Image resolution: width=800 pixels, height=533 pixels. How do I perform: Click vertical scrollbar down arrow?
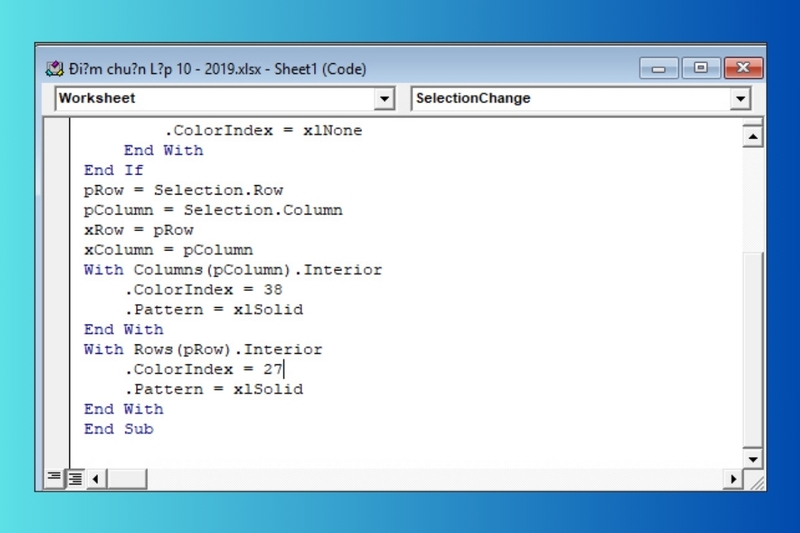click(x=753, y=460)
